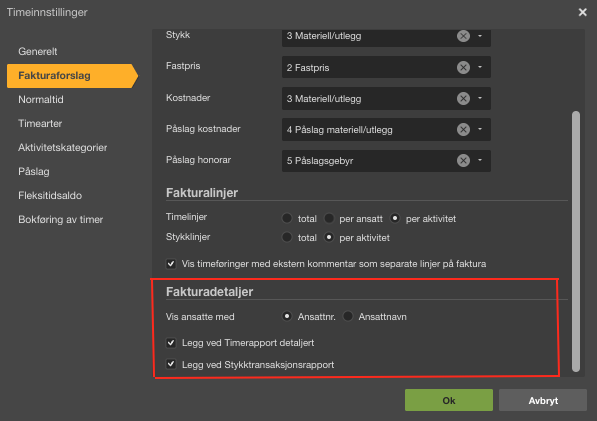Open the Aktivitetskategorier settings section
The height and width of the screenshot is (421, 597).
pos(62,148)
